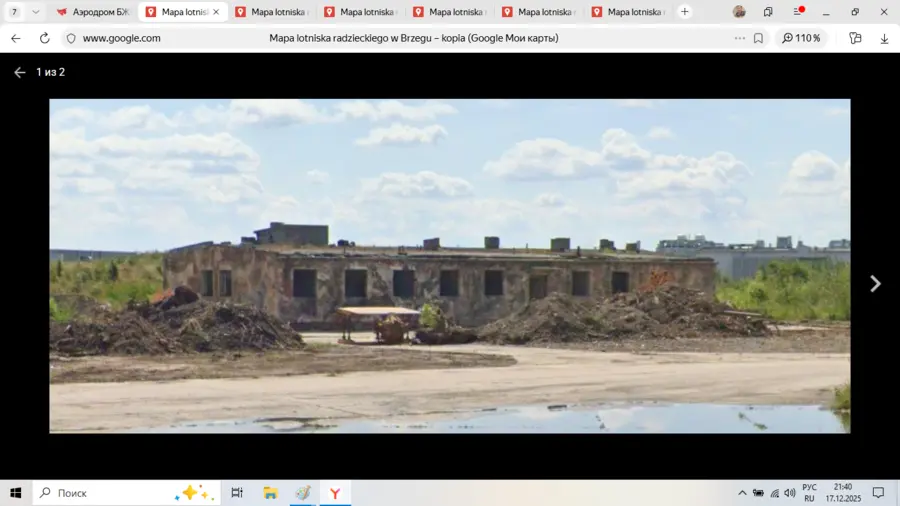900x506 pixels.
Task: Click the photo of the ruined building
Action: pos(449,265)
